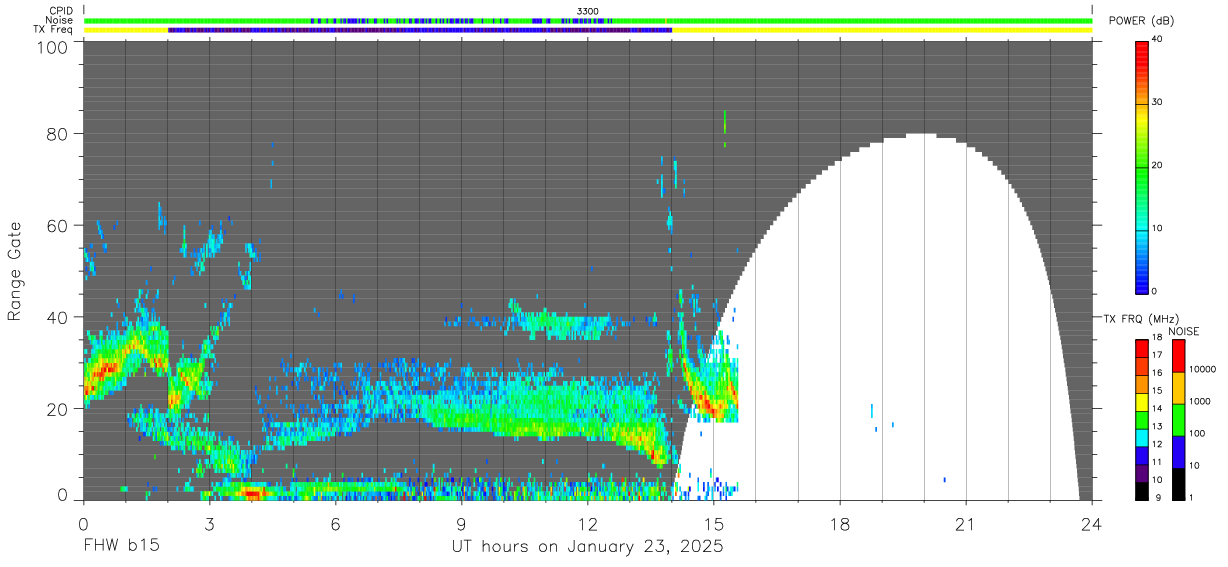The height and width of the screenshot is (567, 1228).
Task: Click the noise 100 legend label
Action: pyautogui.click(x=1197, y=433)
